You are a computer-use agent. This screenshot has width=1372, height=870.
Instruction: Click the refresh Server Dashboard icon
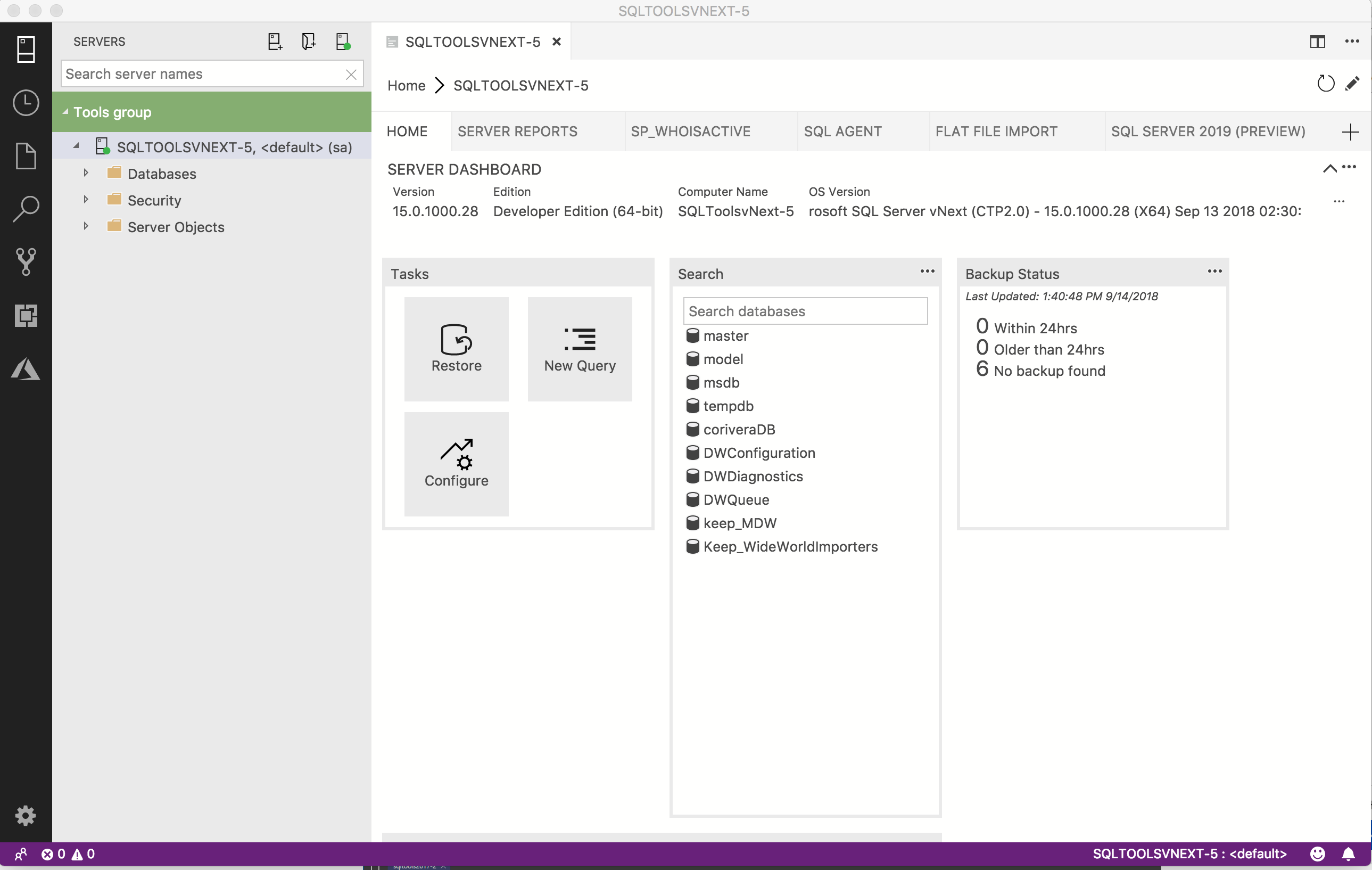click(1325, 84)
